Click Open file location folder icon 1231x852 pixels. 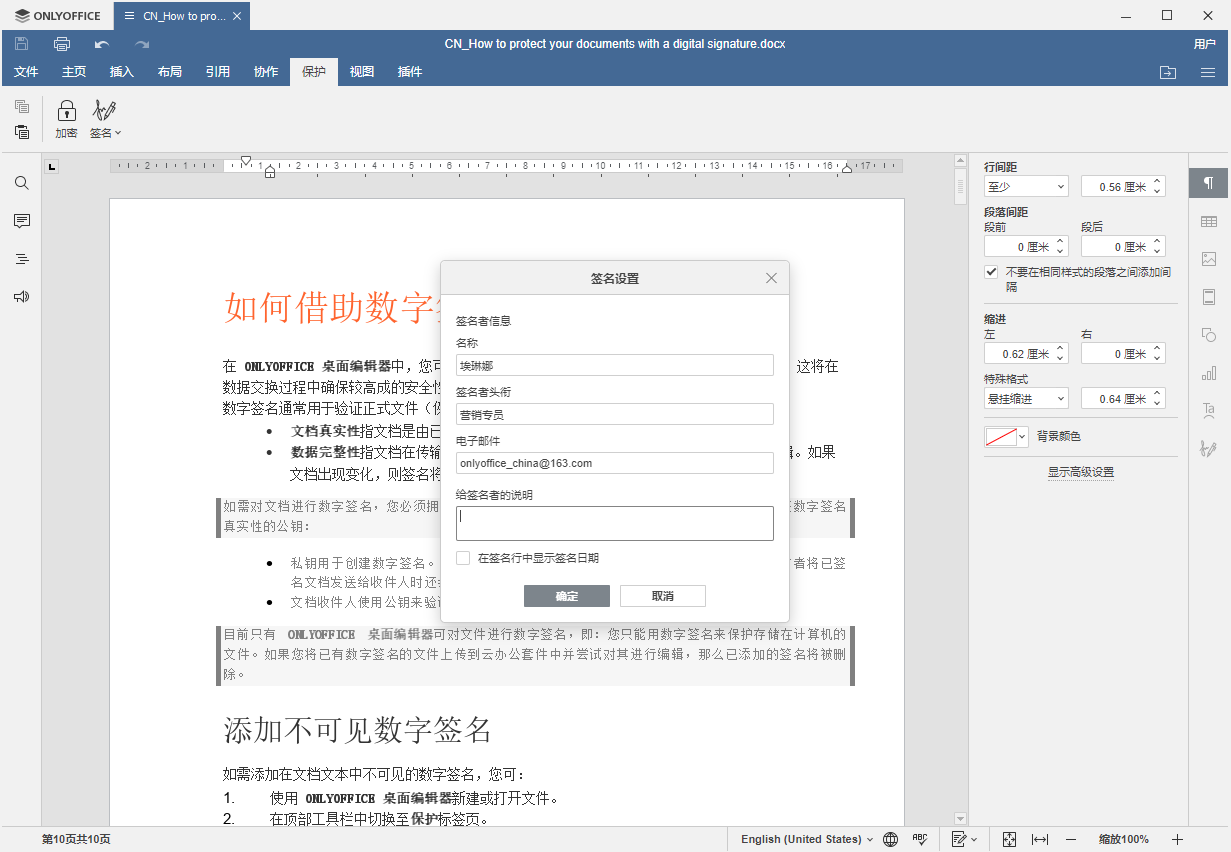coord(1168,72)
